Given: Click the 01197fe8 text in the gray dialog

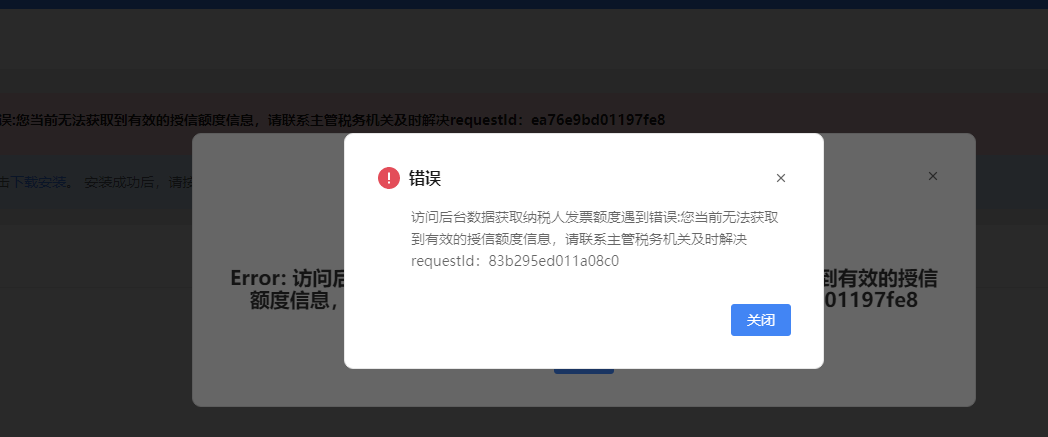Looking at the screenshot, I should [x=871, y=300].
